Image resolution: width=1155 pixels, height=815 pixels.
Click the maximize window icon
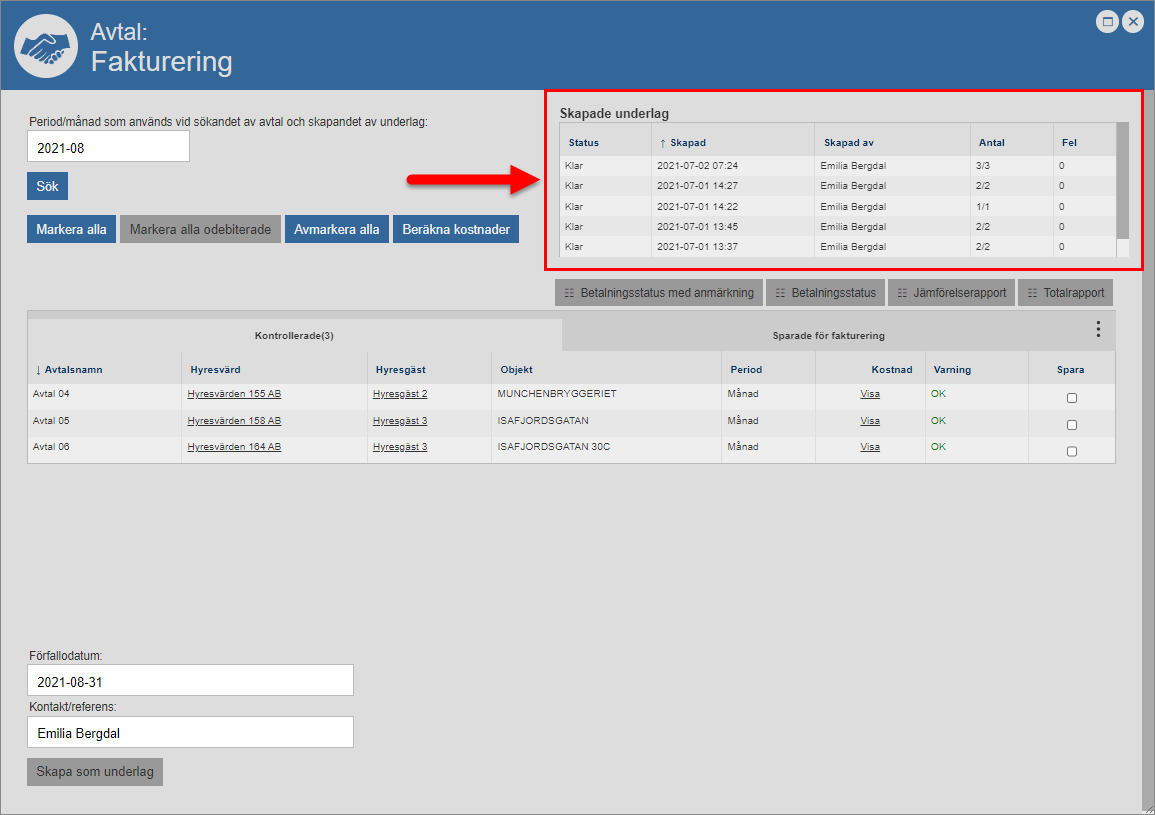1107,22
